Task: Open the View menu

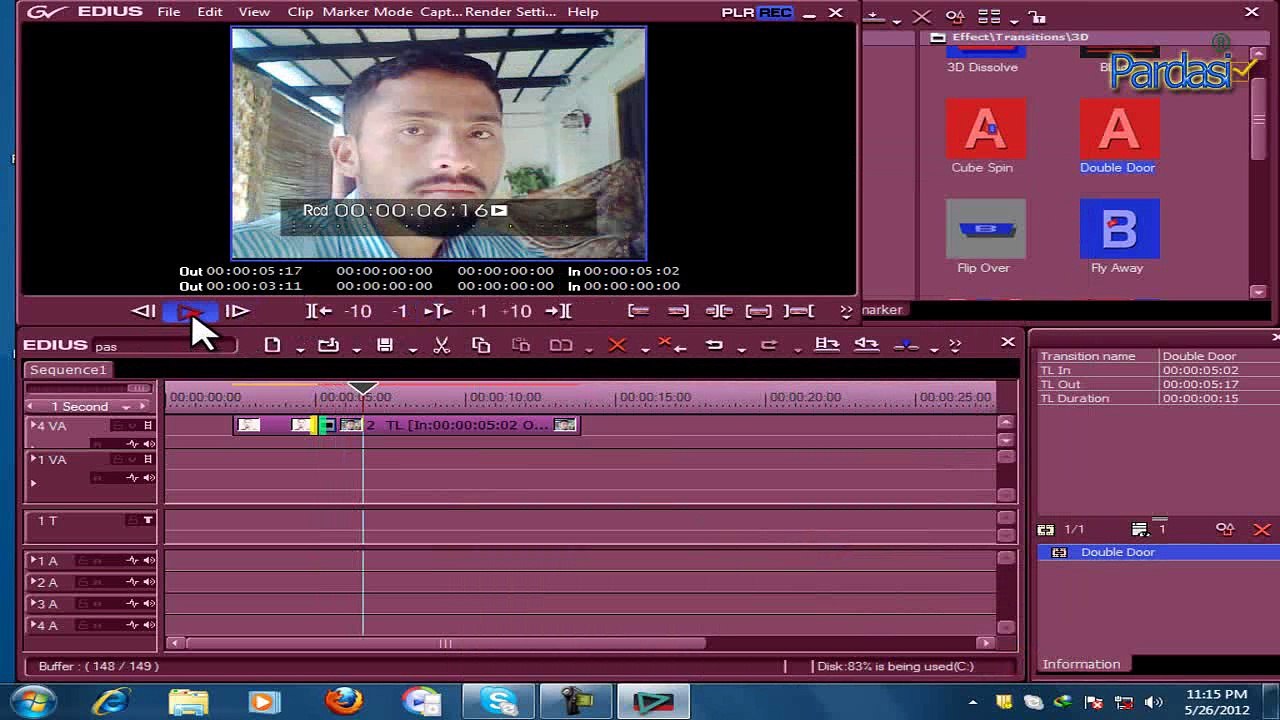Action: pos(254,12)
